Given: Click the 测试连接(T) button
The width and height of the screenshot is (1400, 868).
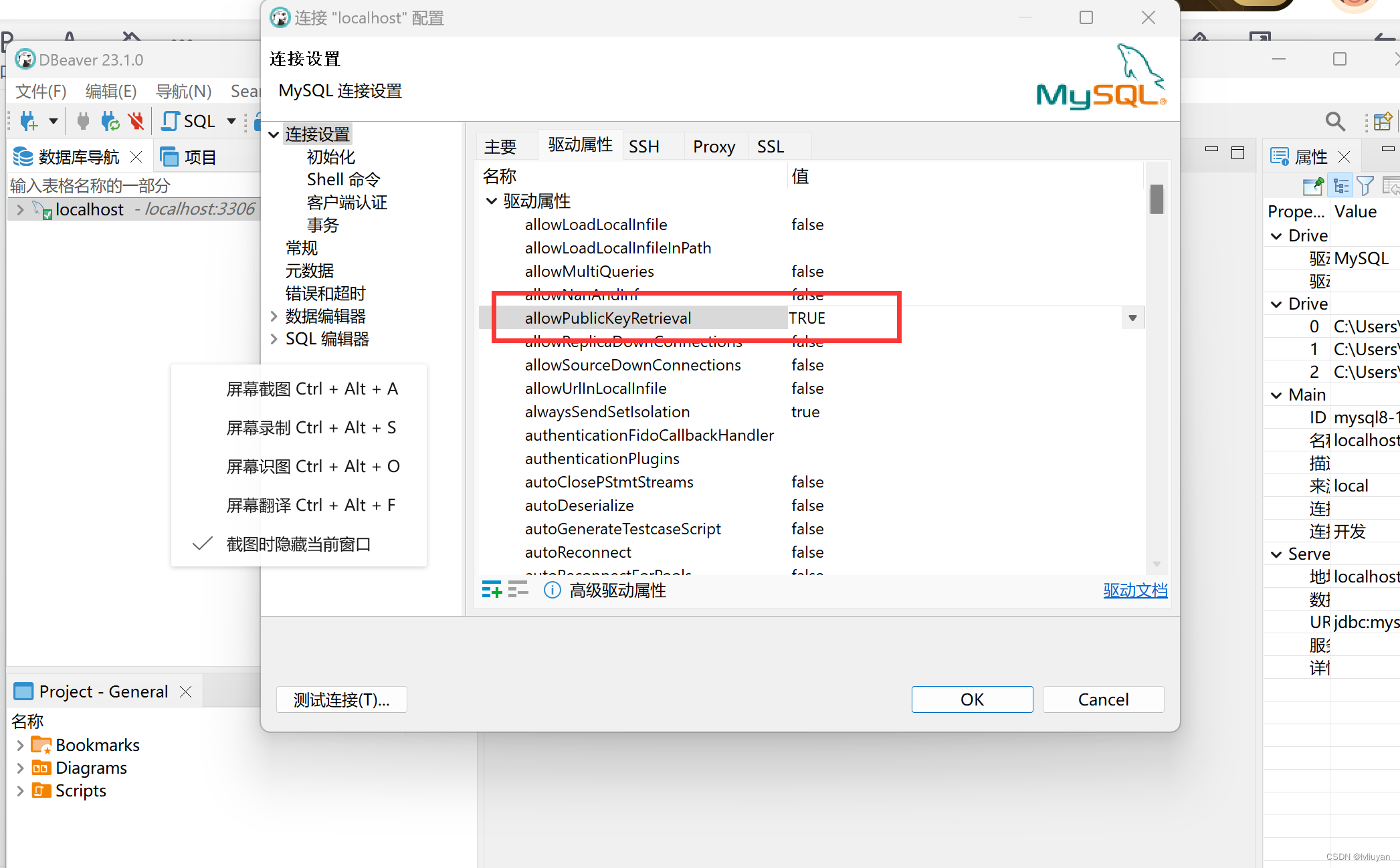Looking at the screenshot, I should (341, 699).
